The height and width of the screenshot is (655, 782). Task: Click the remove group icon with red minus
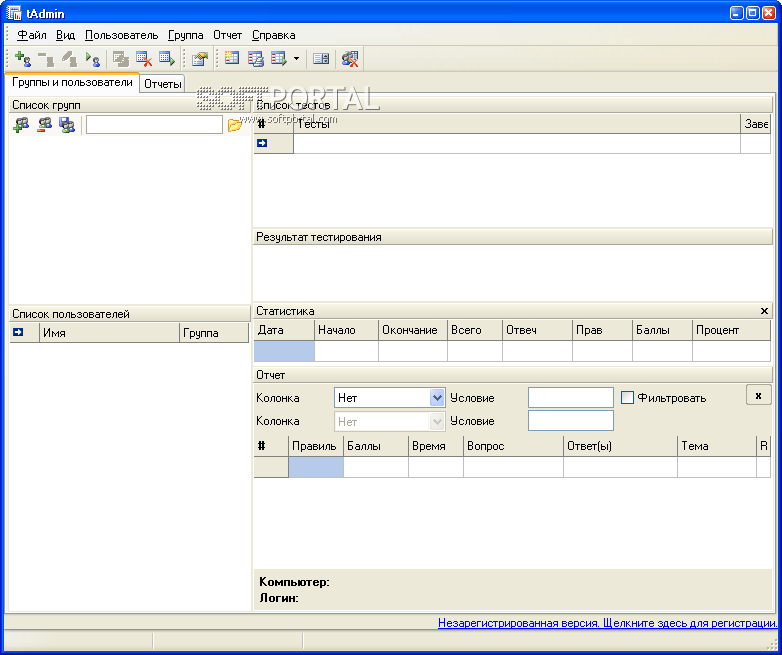(x=44, y=125)
